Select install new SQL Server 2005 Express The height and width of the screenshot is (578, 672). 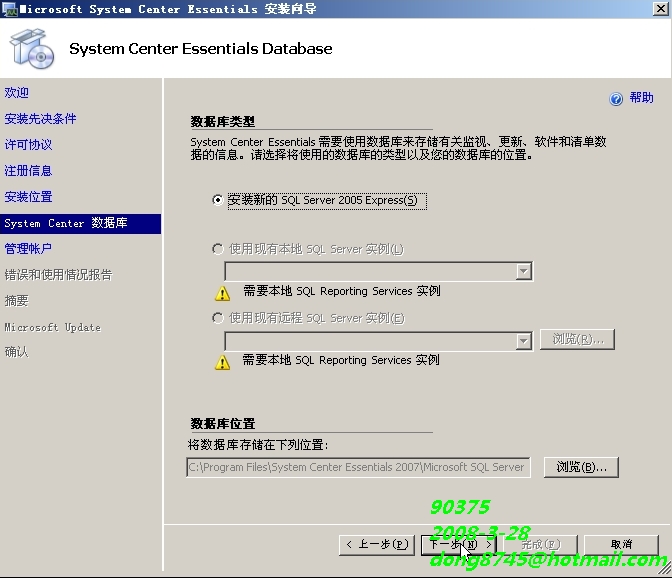coord(218,200)
